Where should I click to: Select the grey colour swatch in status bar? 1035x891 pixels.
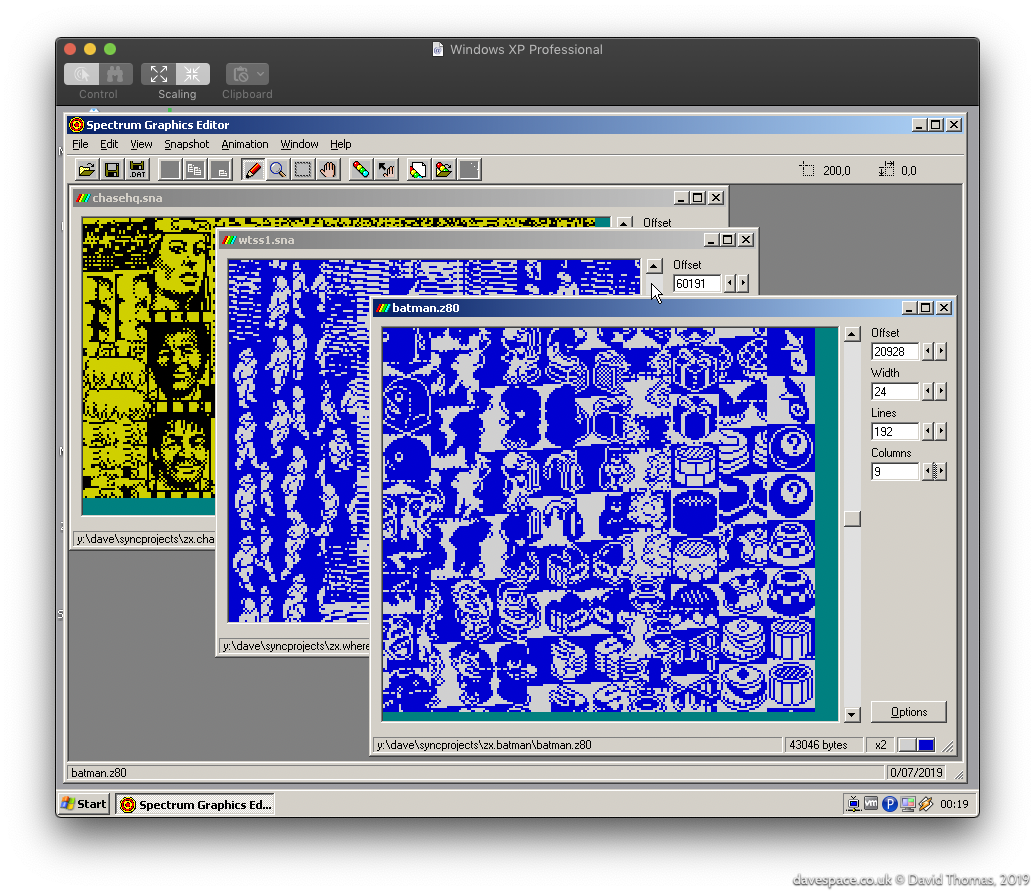(908, 744)
